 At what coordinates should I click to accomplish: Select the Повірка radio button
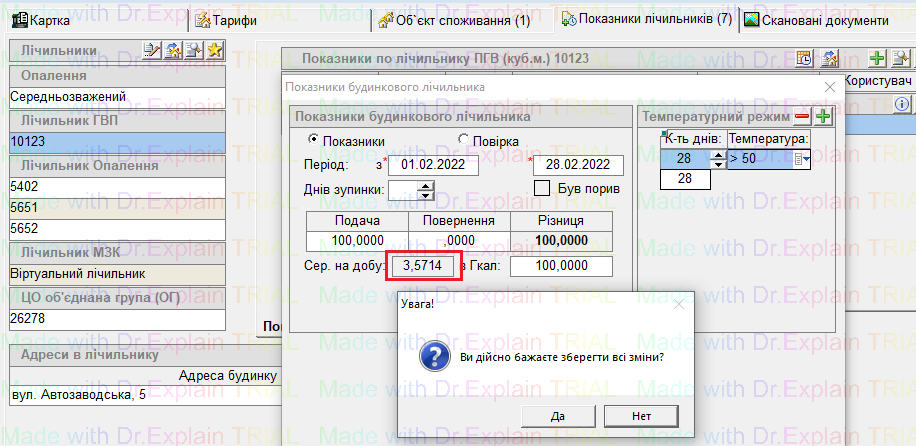(x=464, y=141)
